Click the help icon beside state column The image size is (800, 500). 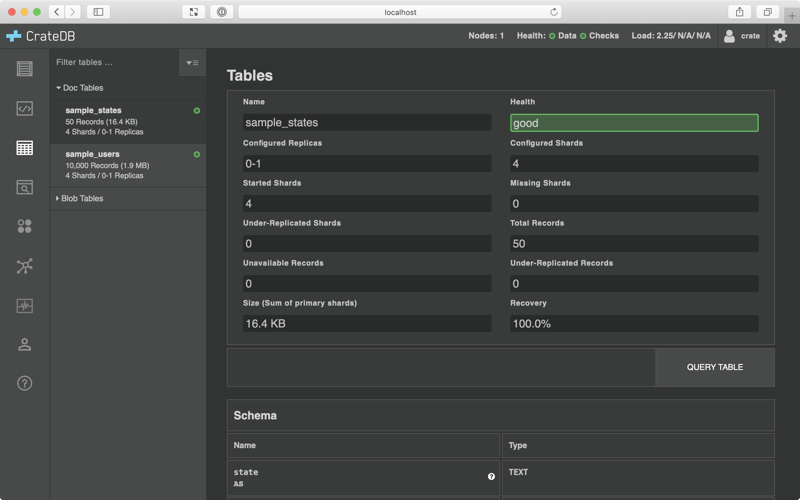pos(491,477)
